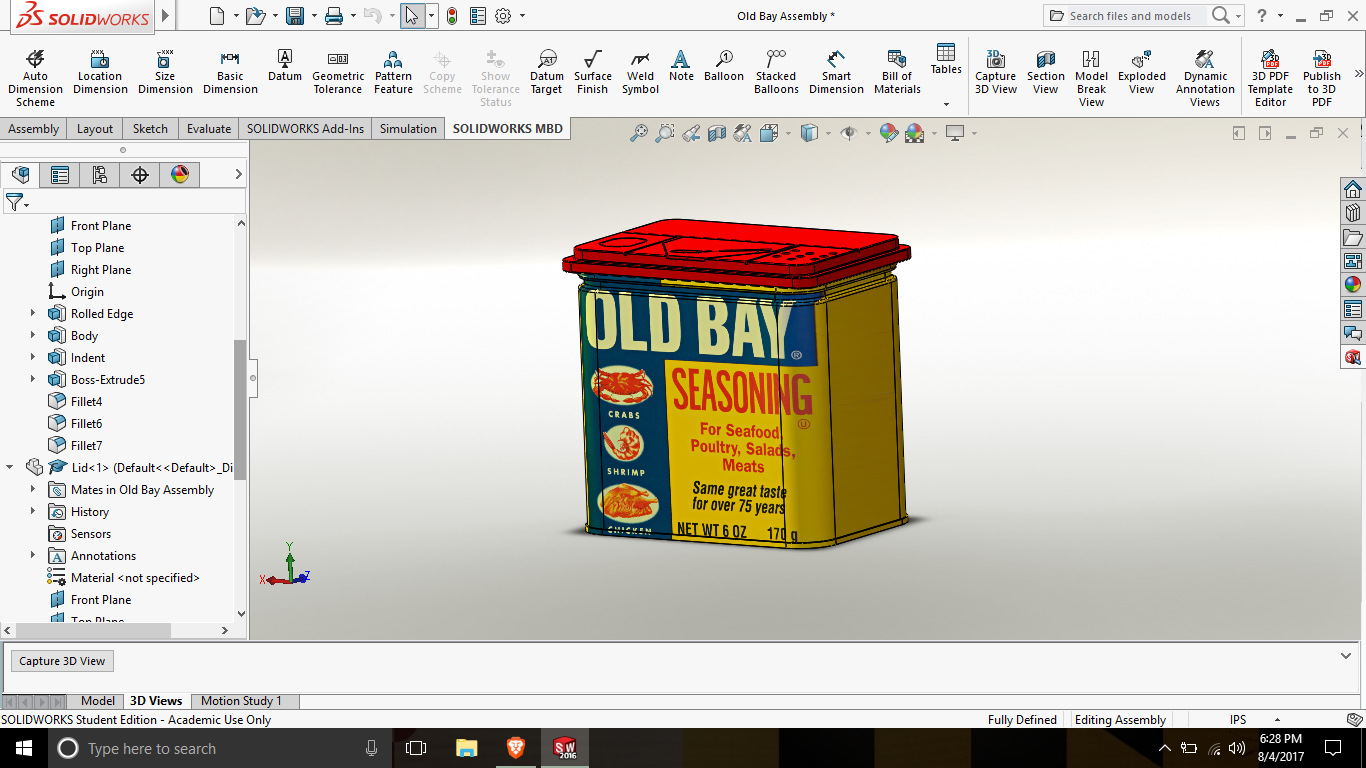Image resolution: width=1366 pixels, height=768 pixels.
Task: Select the Location Dimension tool
Action: click(x=100, y=72)
